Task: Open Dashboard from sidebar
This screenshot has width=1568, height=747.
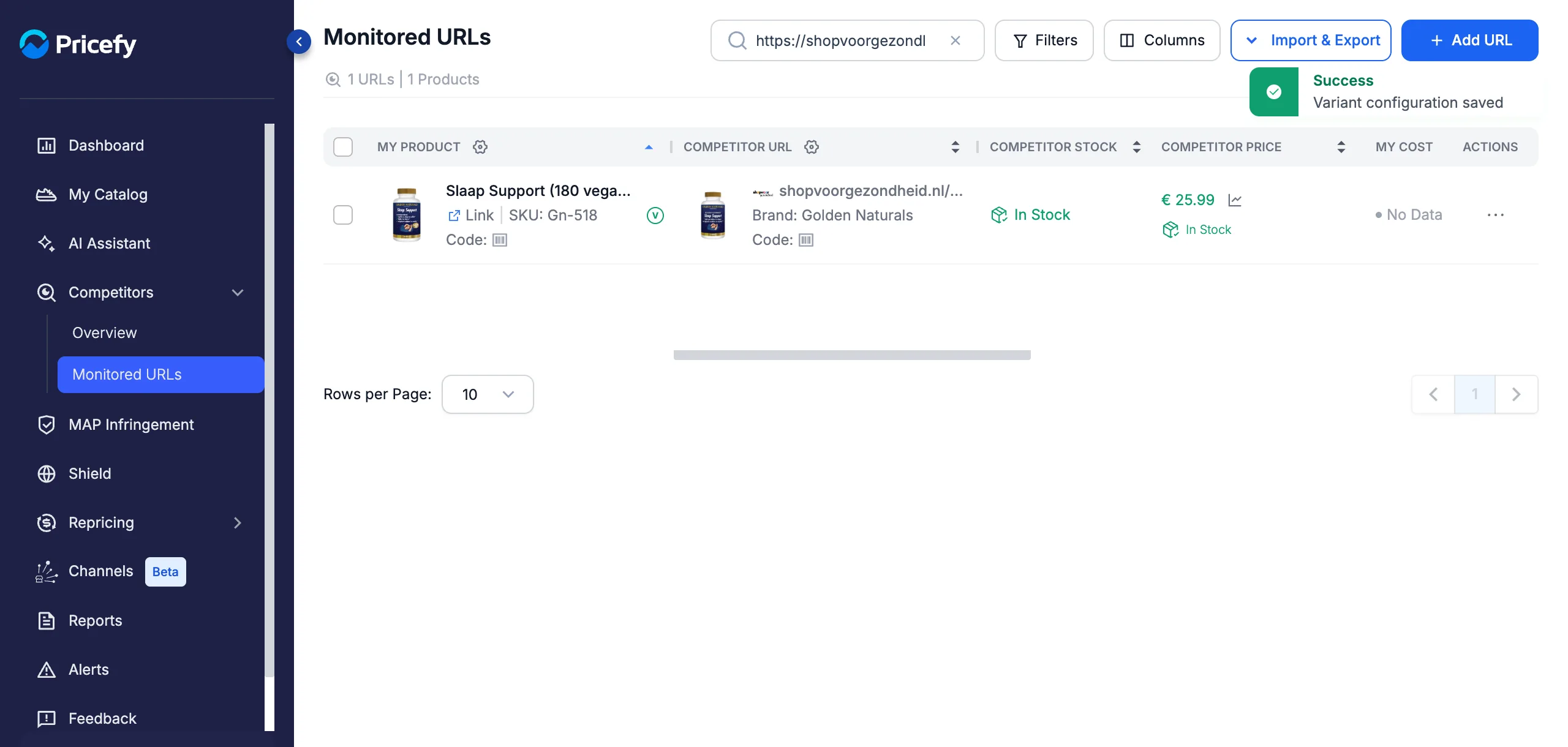Action: [106, 146]
